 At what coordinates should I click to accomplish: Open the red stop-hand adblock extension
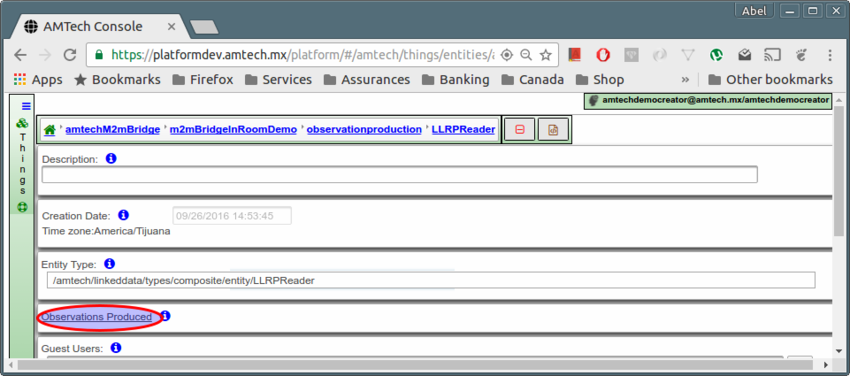click(x=603, y=55)
